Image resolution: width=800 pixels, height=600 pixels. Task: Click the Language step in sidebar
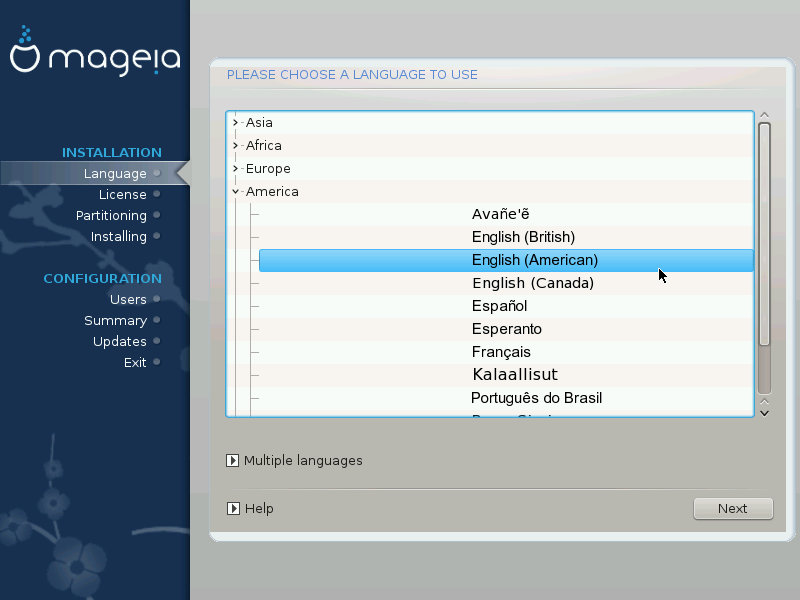coord(115,173)
